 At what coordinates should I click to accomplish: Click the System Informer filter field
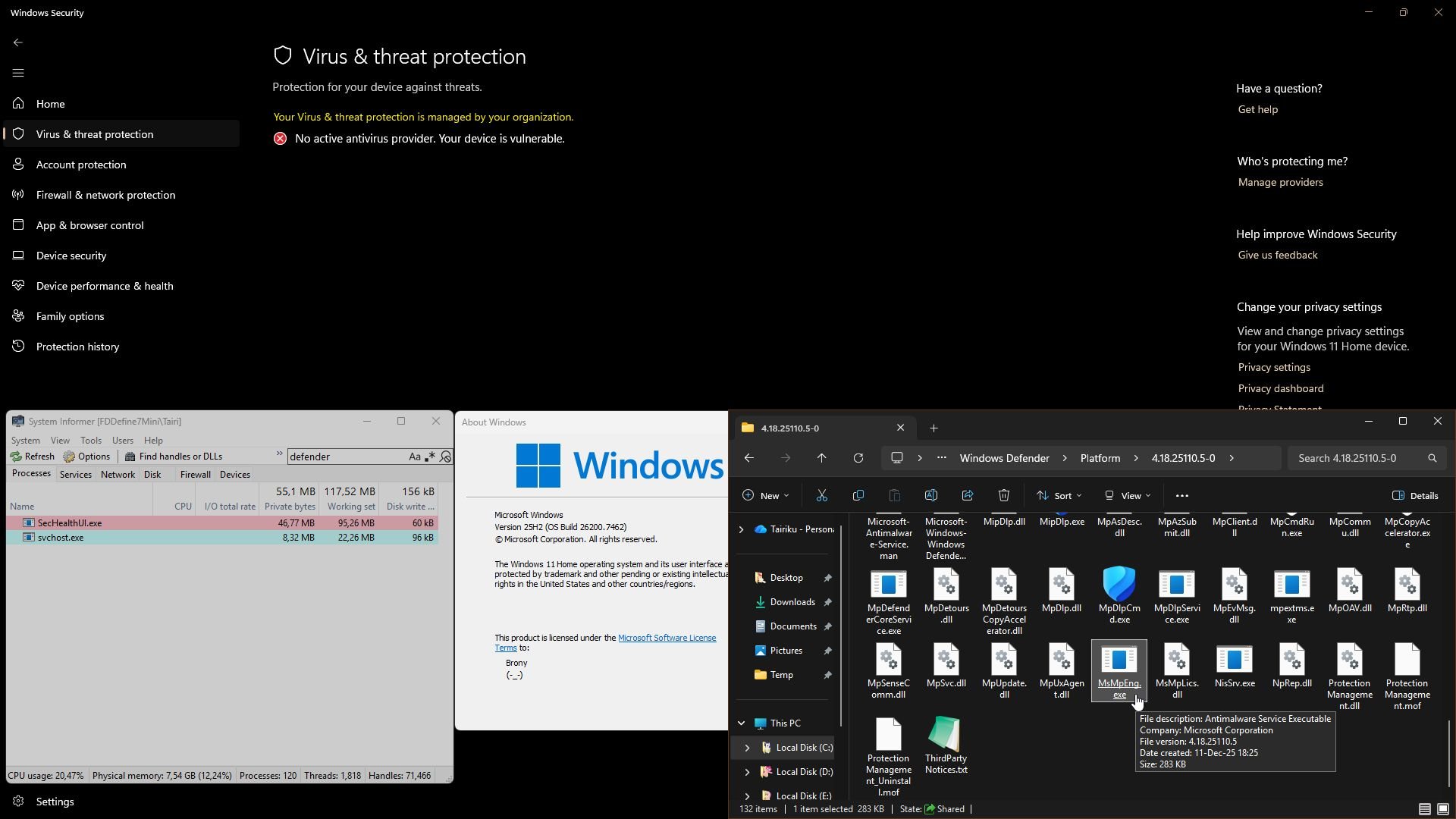click(347, 457)
